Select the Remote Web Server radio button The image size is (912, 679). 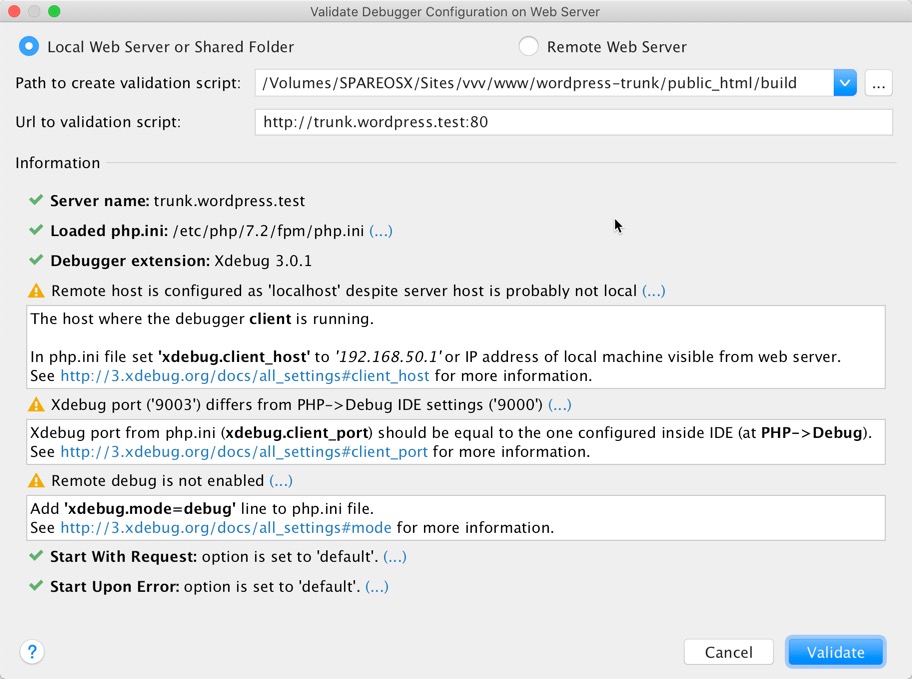pyautogui.click(x=528, y=47)
